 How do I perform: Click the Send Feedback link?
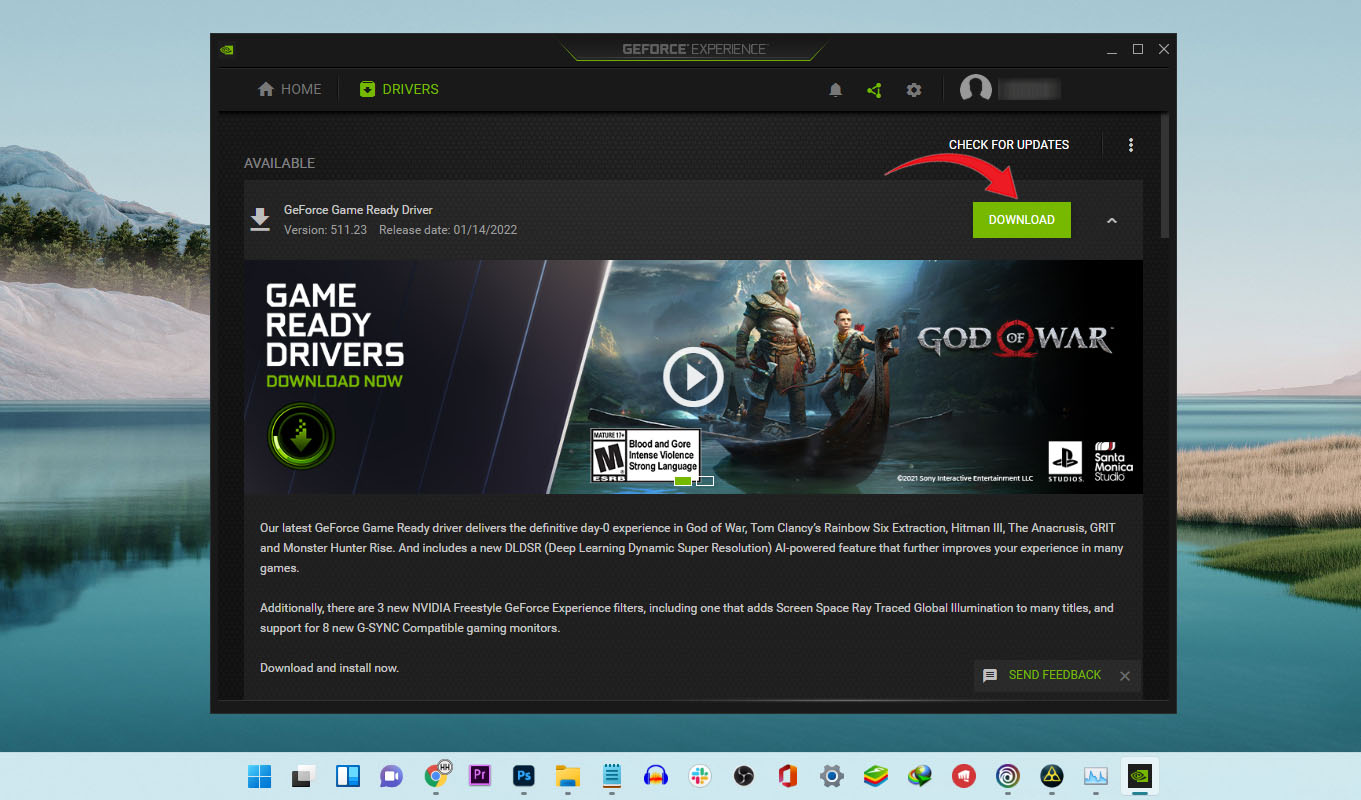tap(1055, 675)
